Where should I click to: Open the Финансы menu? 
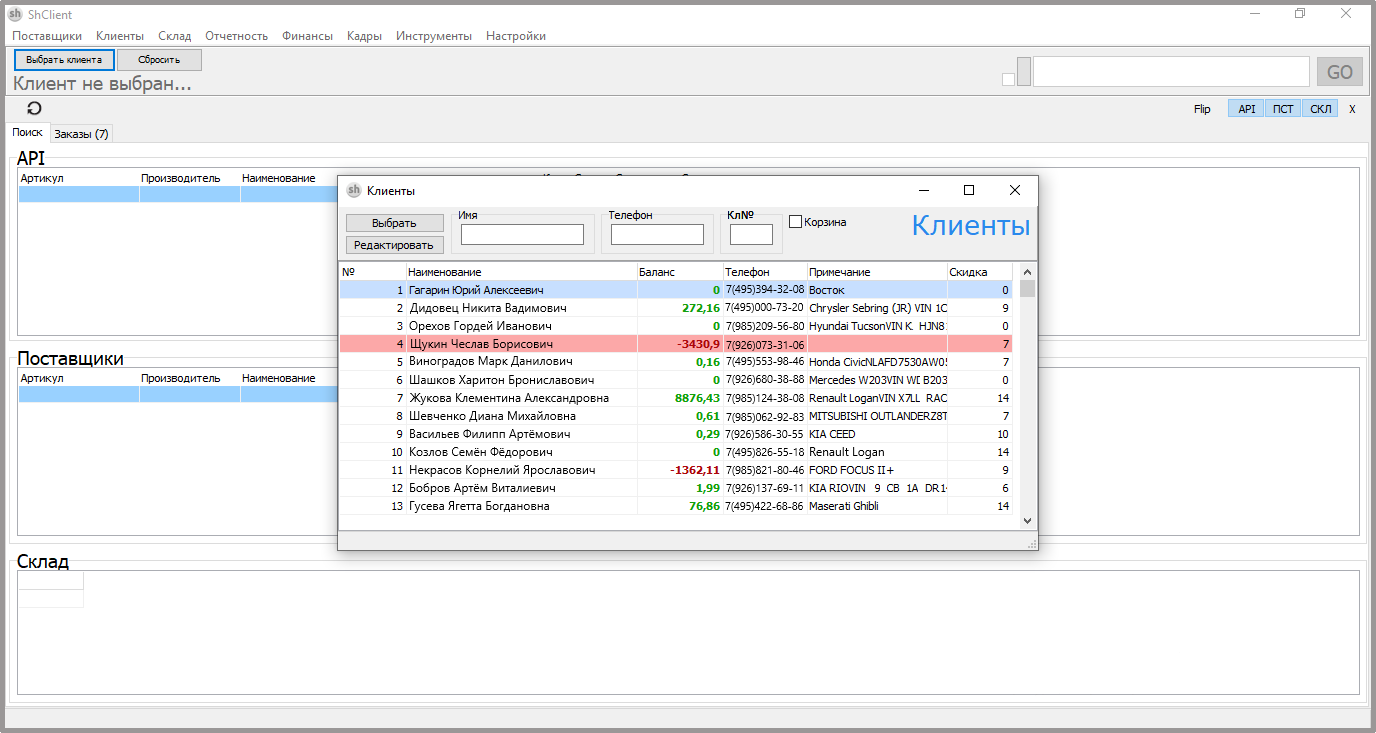coord(308,36)
